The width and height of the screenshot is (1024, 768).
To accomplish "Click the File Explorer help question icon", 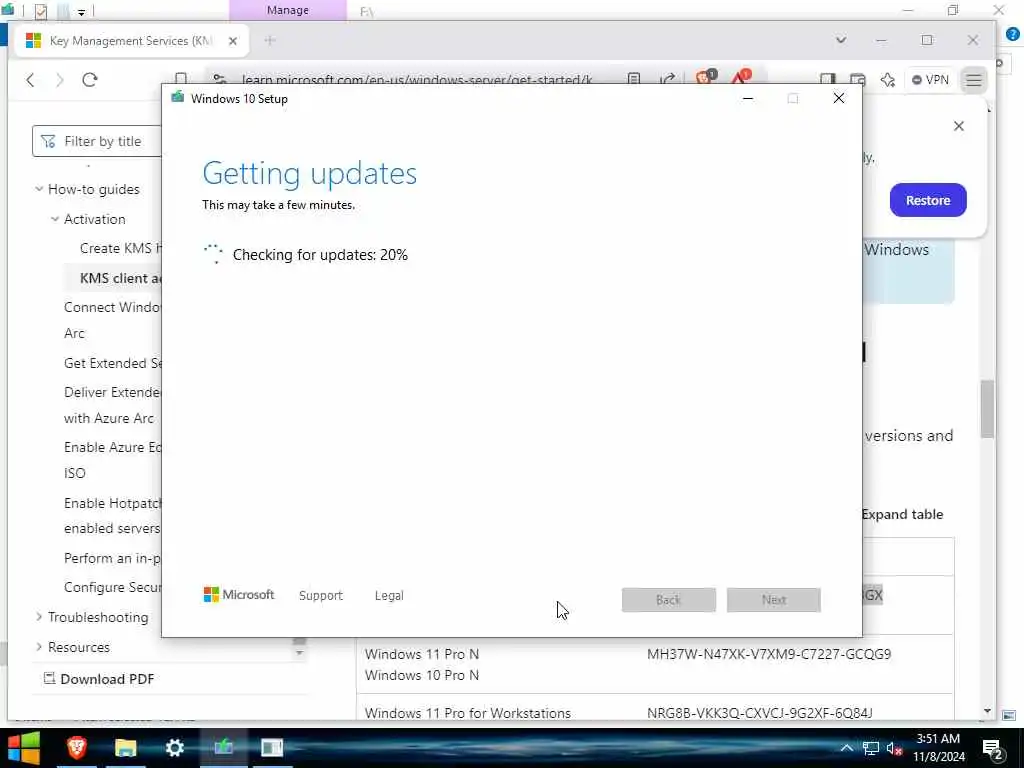I will pyautogui.click(x=1013, y=35).
